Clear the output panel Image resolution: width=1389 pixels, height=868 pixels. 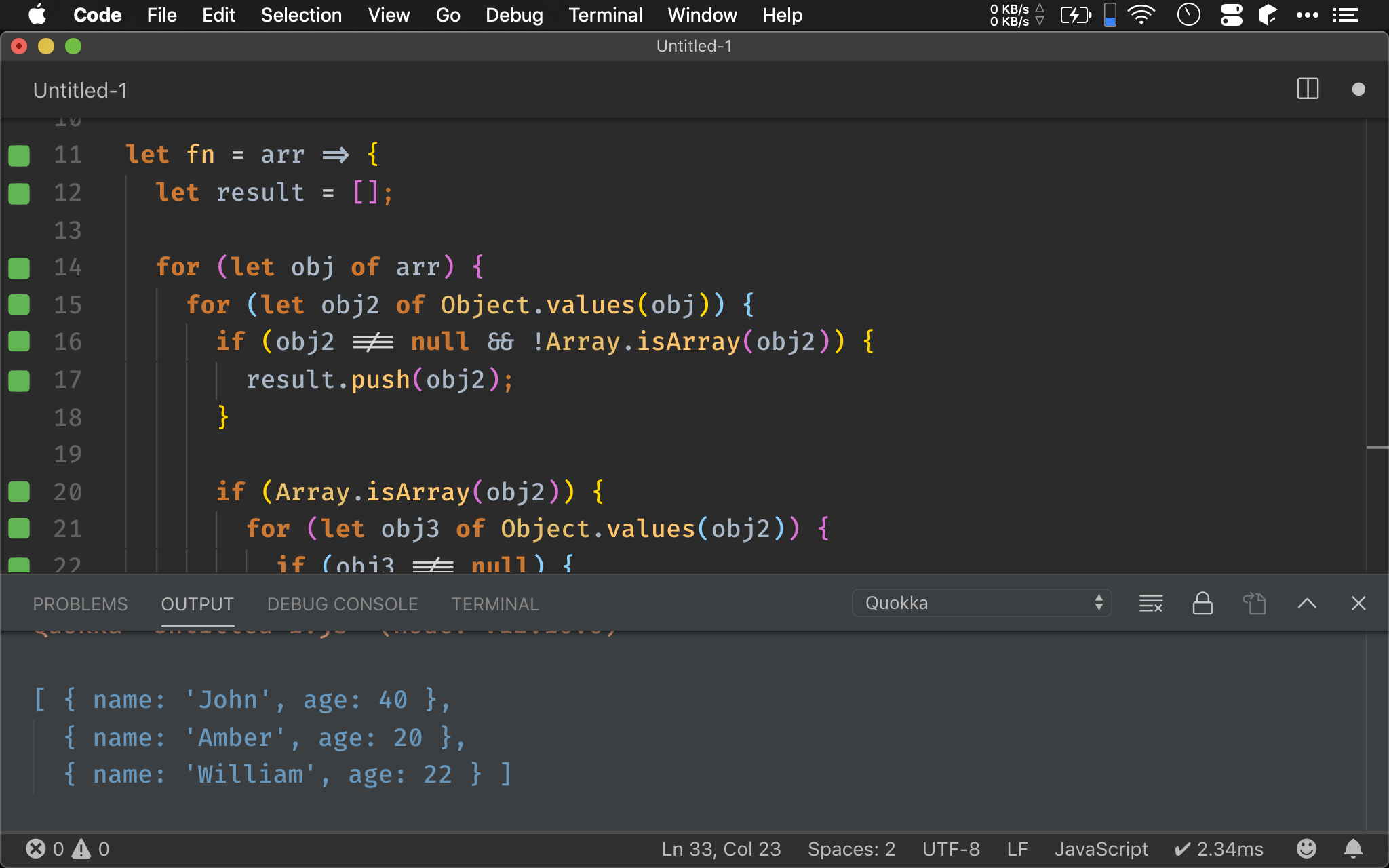pyautogui.click(x=1151, y=603)
